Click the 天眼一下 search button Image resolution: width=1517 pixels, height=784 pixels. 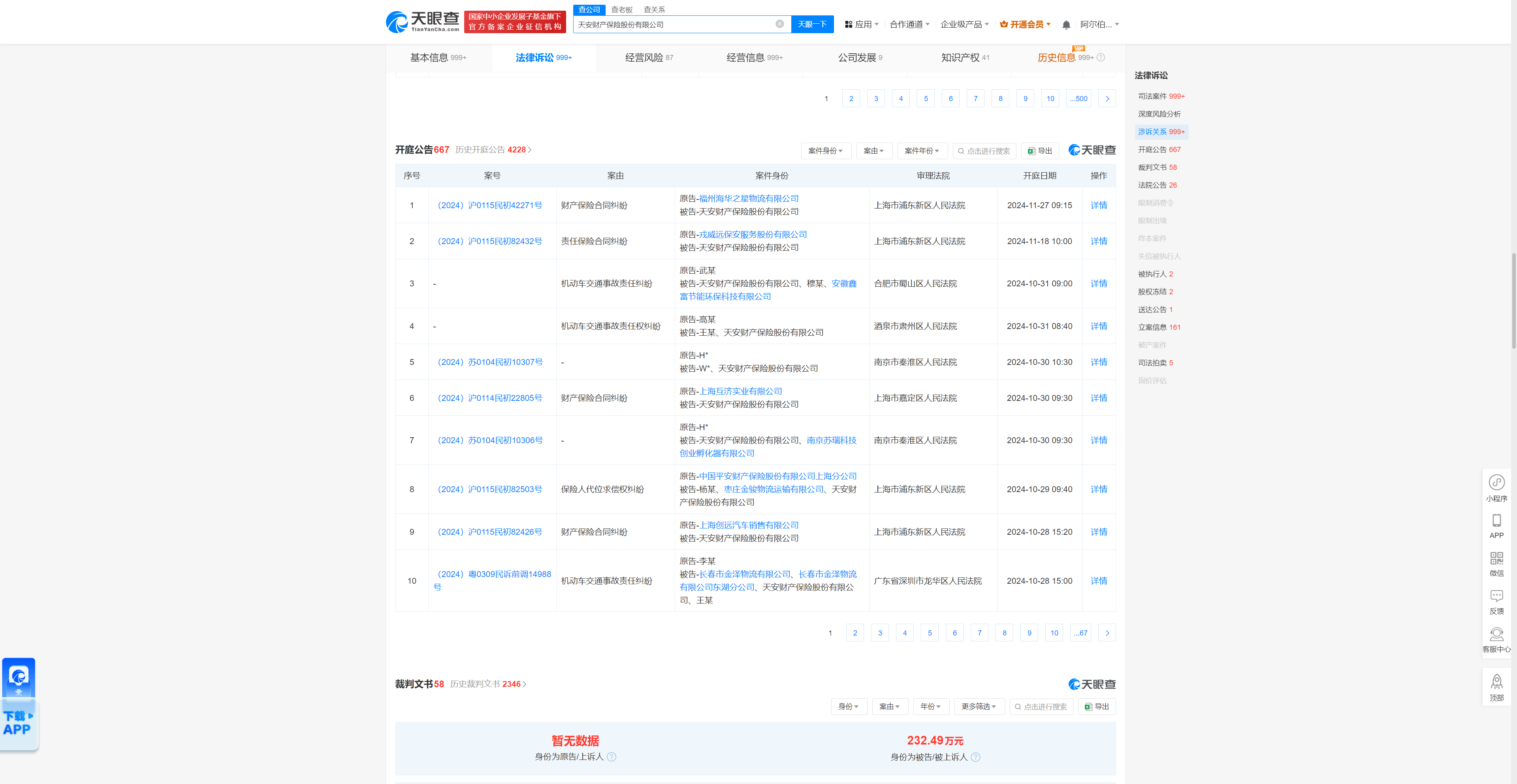click(x=812, y=24)
